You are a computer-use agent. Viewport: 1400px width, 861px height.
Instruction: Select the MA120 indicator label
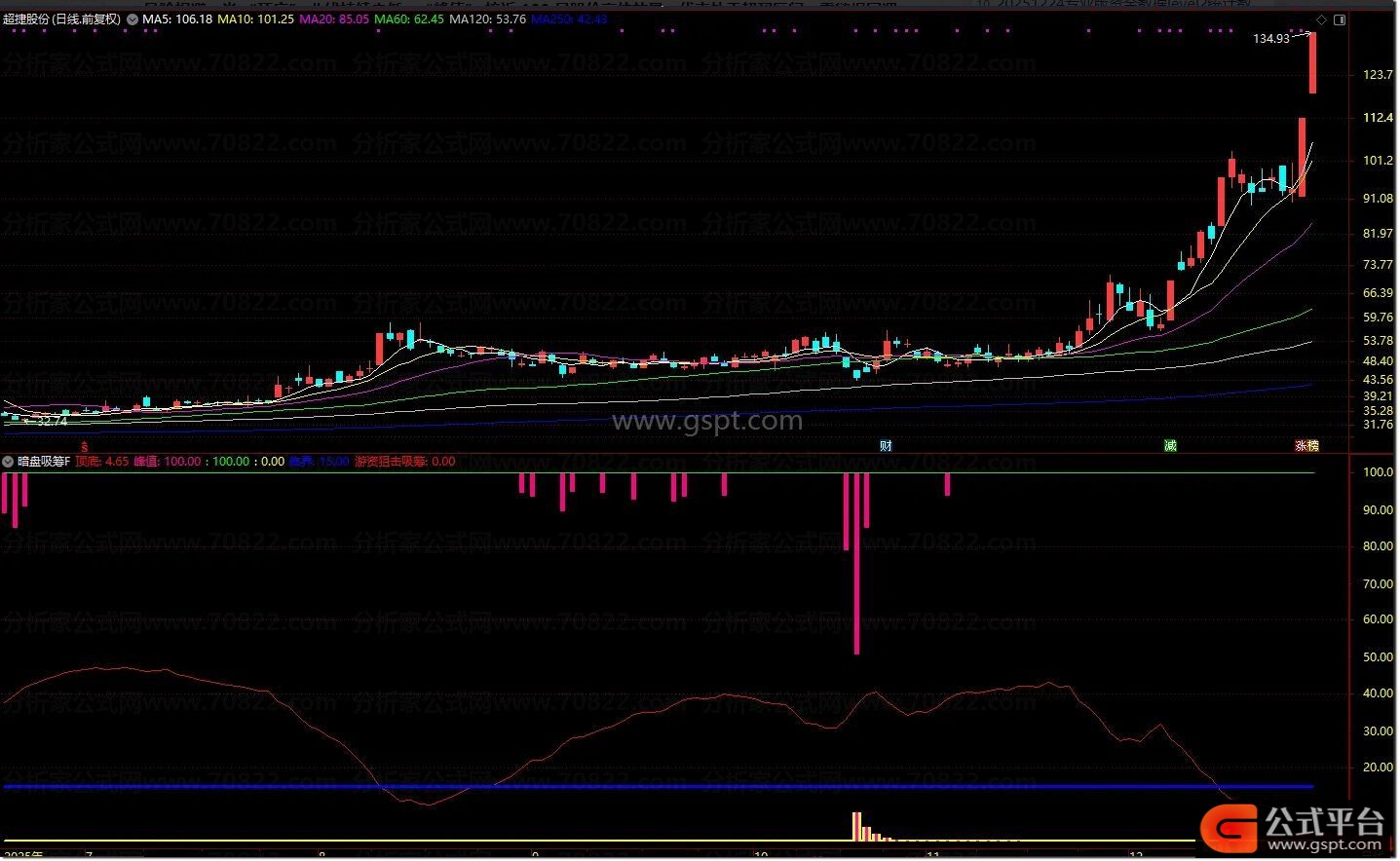pyautogui.click(x=487, y=19)
